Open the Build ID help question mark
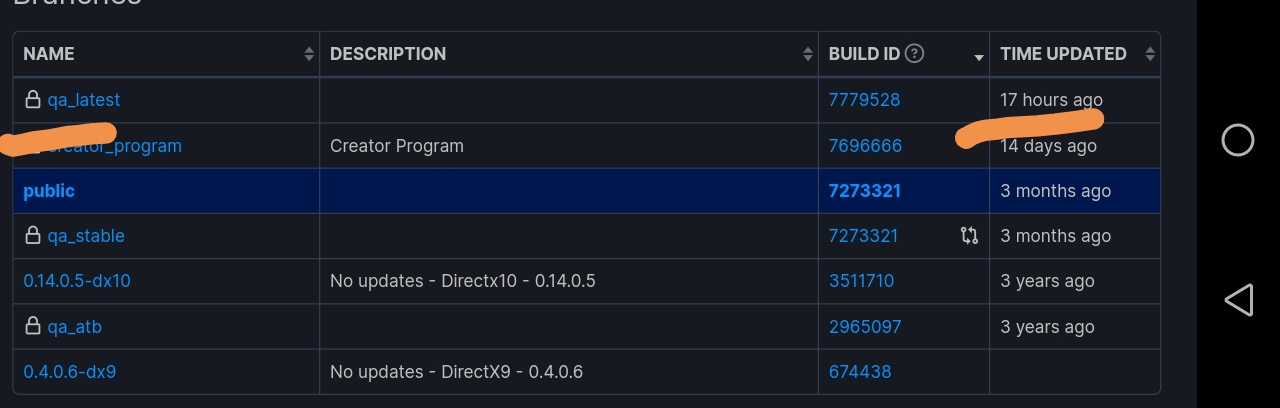The height and width of the screenshot is (408, 1280). click(914, 54)
